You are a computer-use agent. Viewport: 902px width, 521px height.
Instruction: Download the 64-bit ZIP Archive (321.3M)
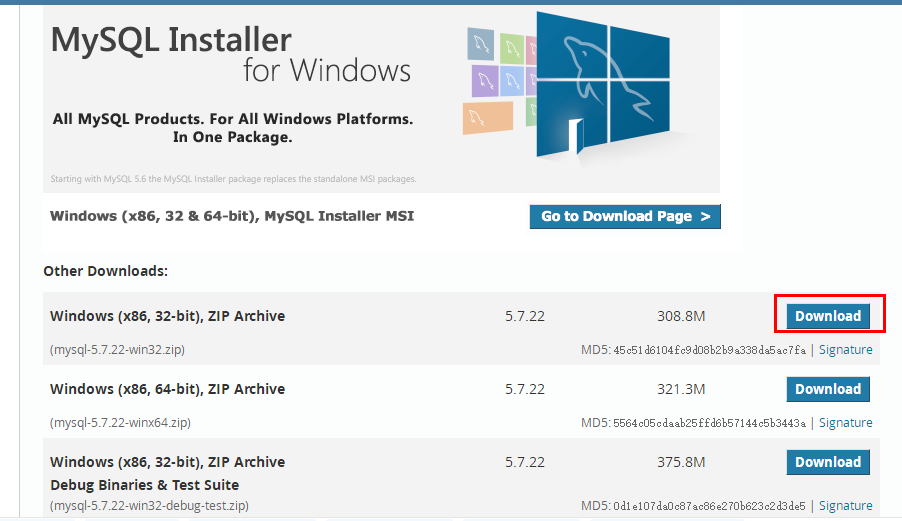(x=827, y=389)
